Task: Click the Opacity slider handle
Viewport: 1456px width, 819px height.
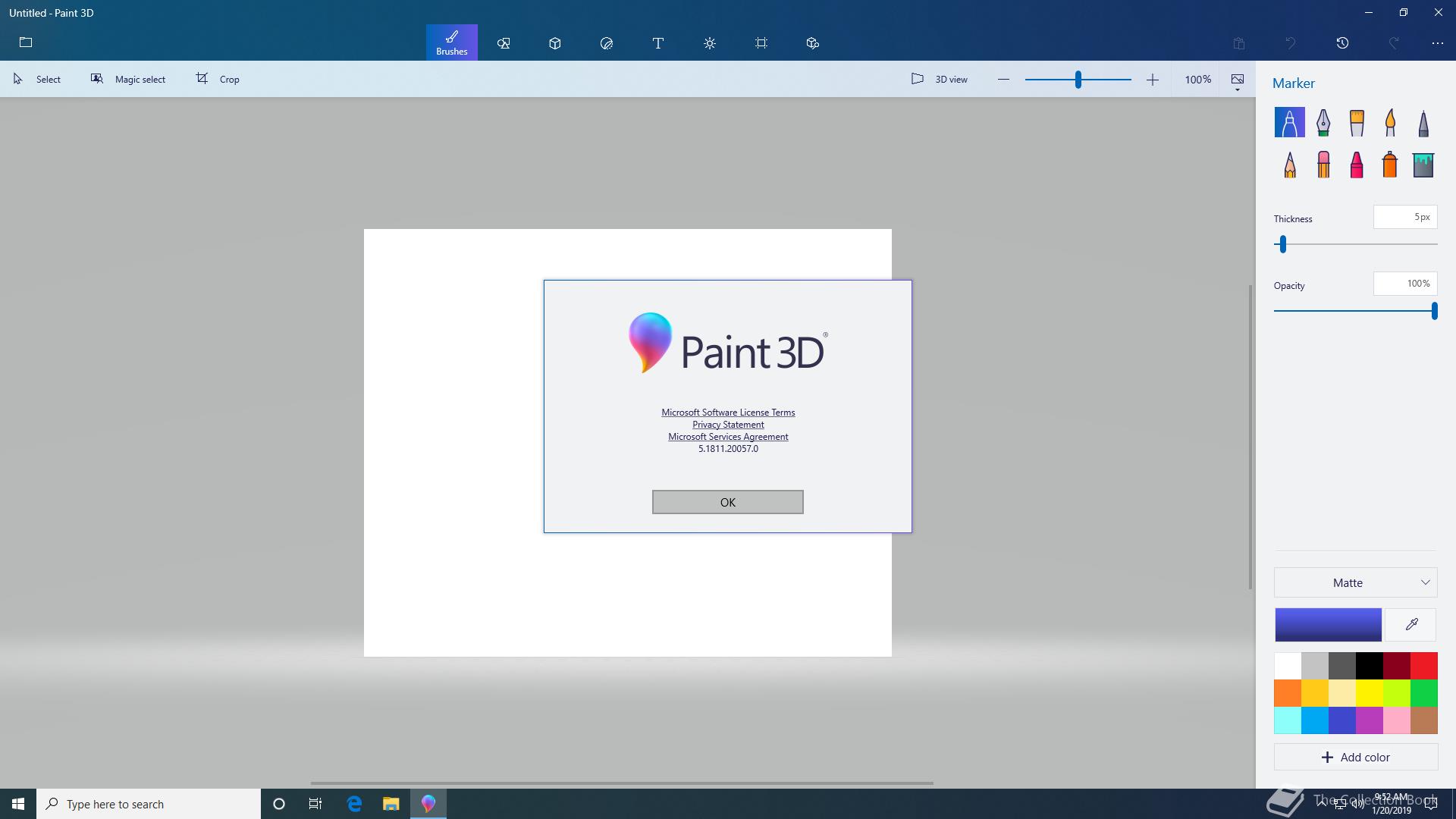Action: tap(1434, 311)
